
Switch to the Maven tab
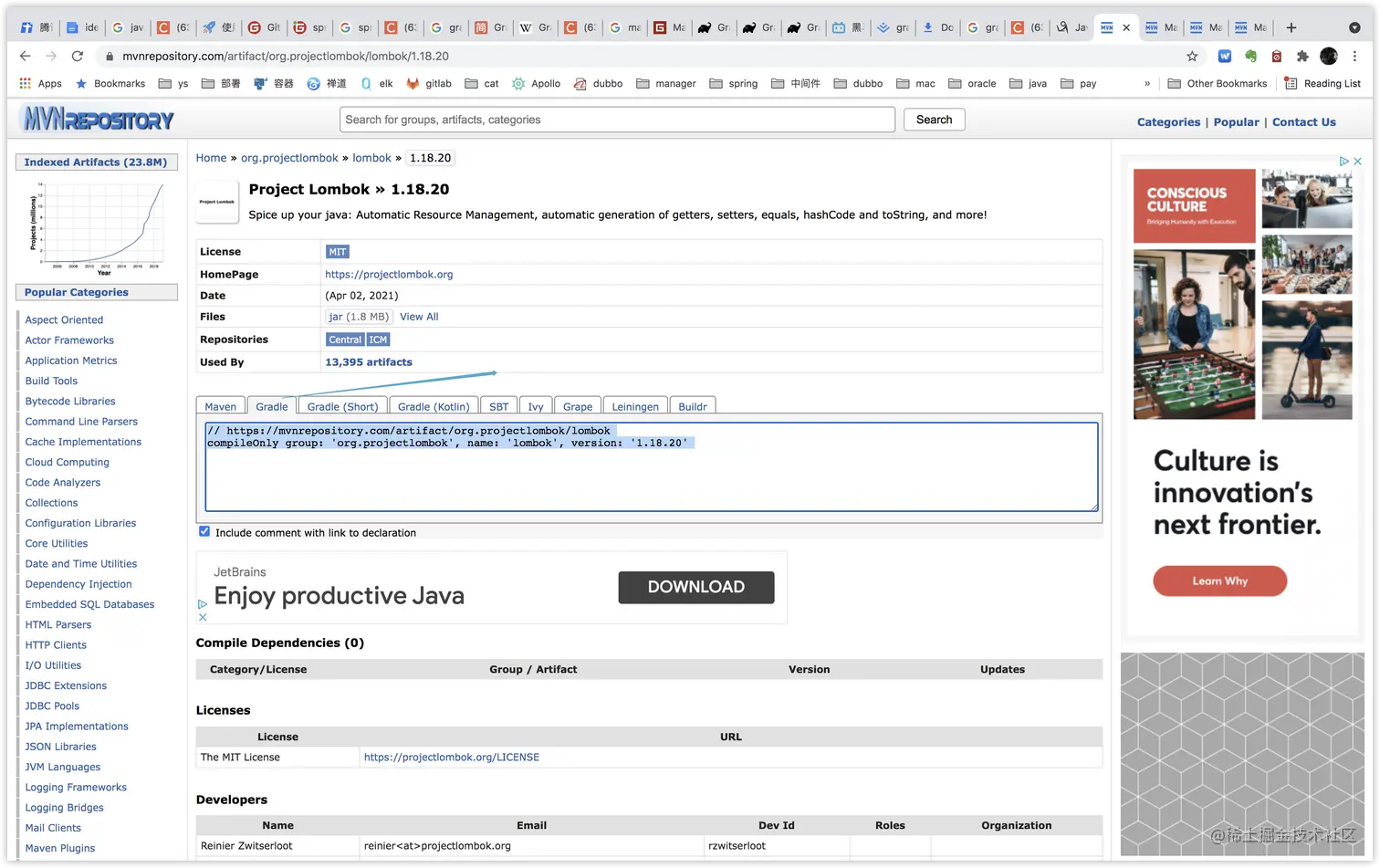pyautogui.click(x=220, y=406)
